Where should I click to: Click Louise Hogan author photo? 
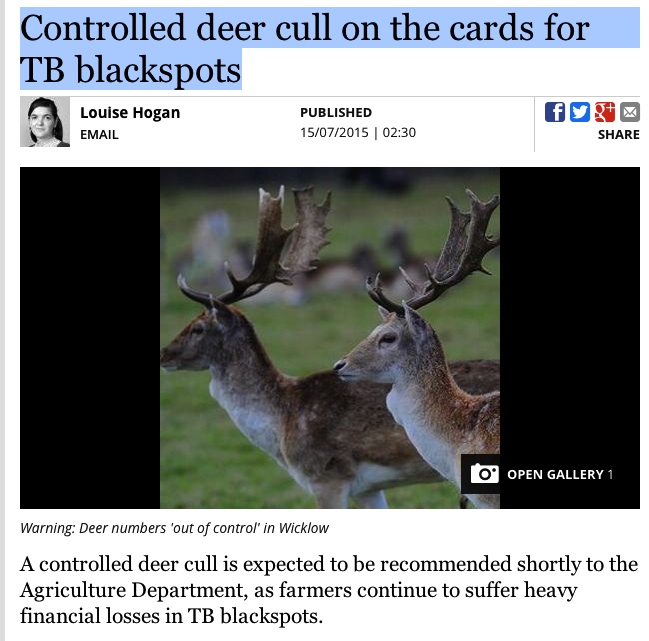(x=45, y=122)
